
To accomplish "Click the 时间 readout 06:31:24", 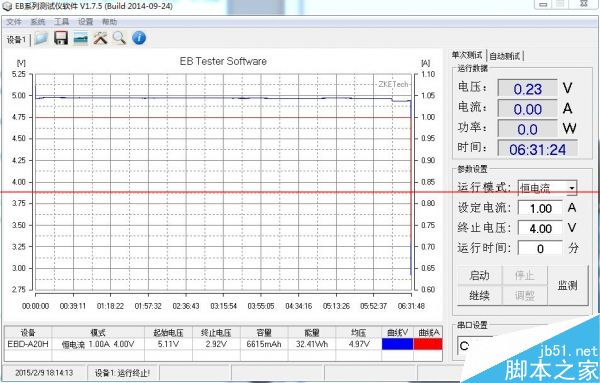I will tap(537, 149).
